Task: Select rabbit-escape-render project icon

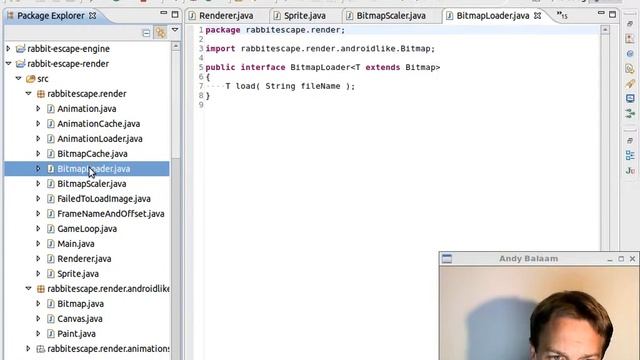Action: (20, 64)
